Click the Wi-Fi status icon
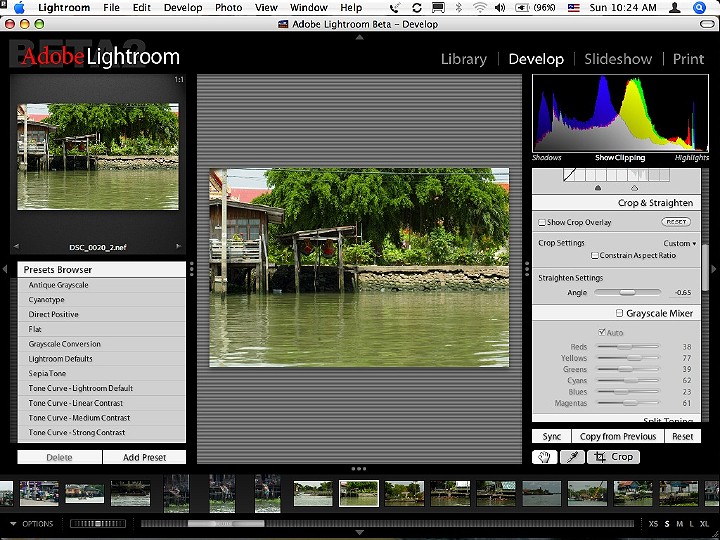The image size is (720, 540). click(480, 7)
